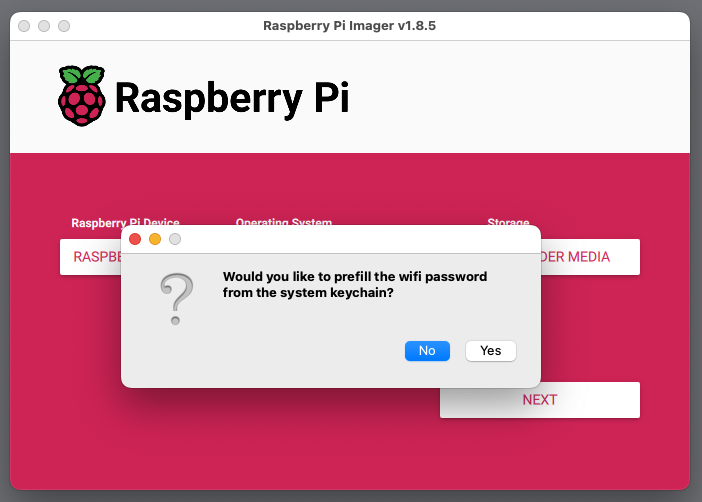Click the large 'Raspberry Pi' heading text

(232, 99)
